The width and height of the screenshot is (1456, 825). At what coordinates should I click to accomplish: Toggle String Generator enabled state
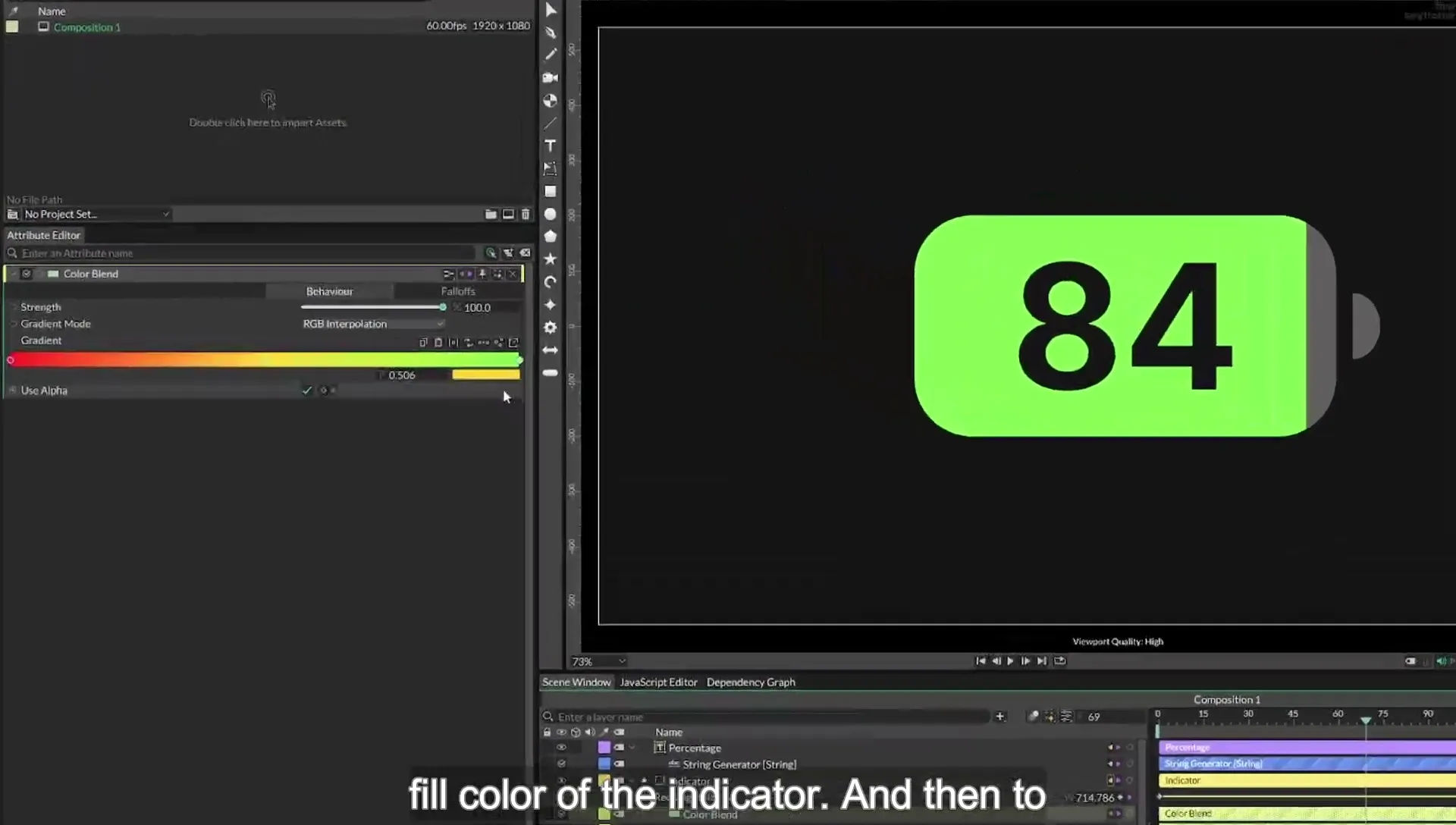(561, 764)
